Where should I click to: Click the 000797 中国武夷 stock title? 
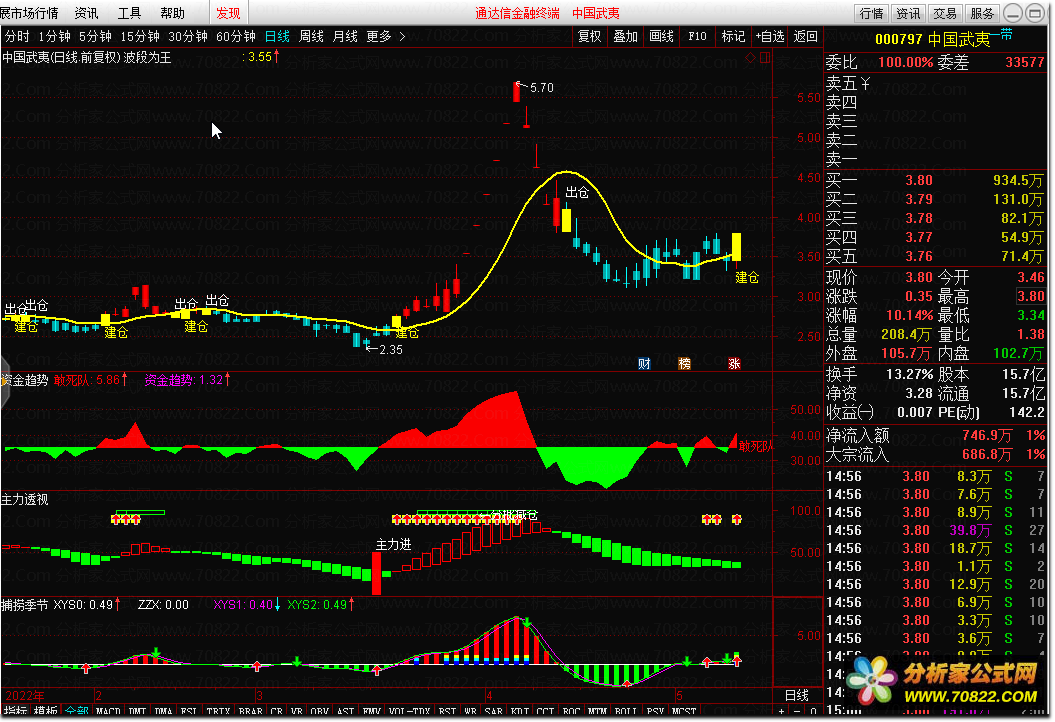(x=932, y=40)
